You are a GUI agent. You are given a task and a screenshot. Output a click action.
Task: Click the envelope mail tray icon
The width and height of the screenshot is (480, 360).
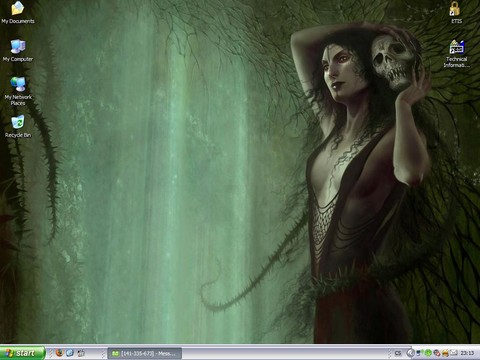pyautogui.click(x=454, y=352)
